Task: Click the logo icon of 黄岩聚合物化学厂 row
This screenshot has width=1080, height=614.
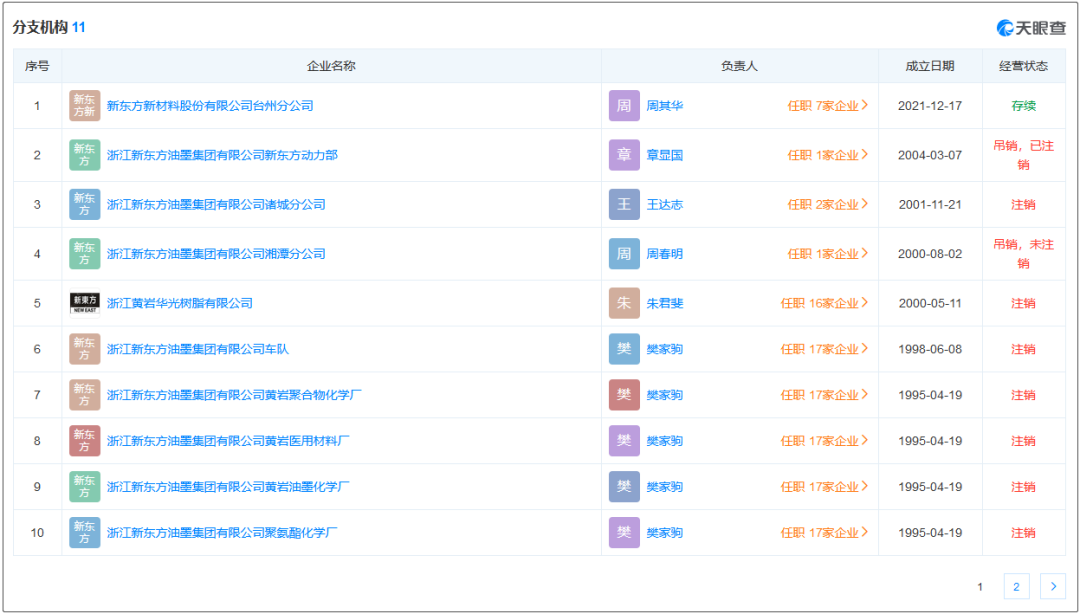Action: [x=85, y=395]
